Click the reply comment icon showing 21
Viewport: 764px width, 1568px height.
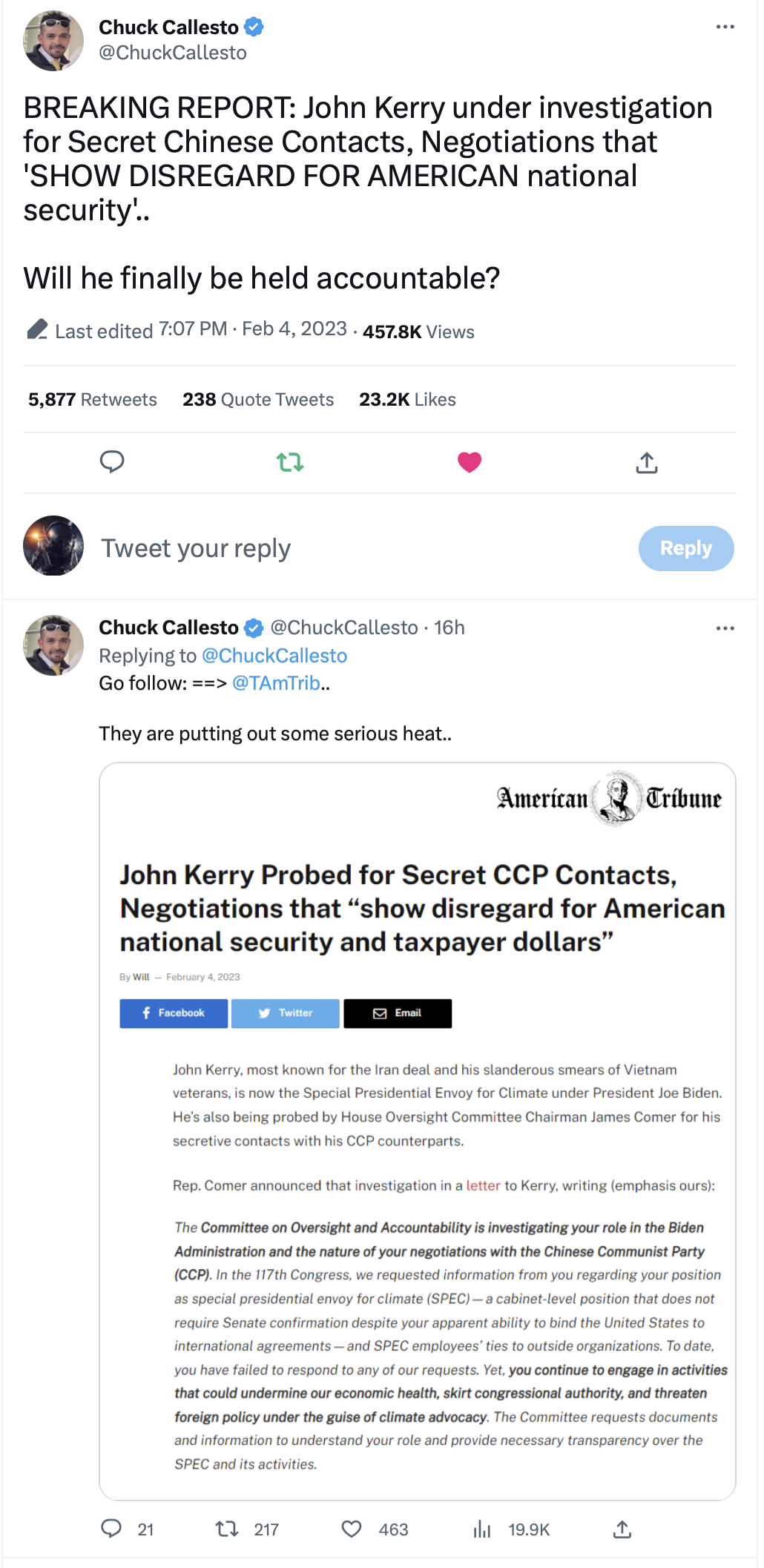112,1529
